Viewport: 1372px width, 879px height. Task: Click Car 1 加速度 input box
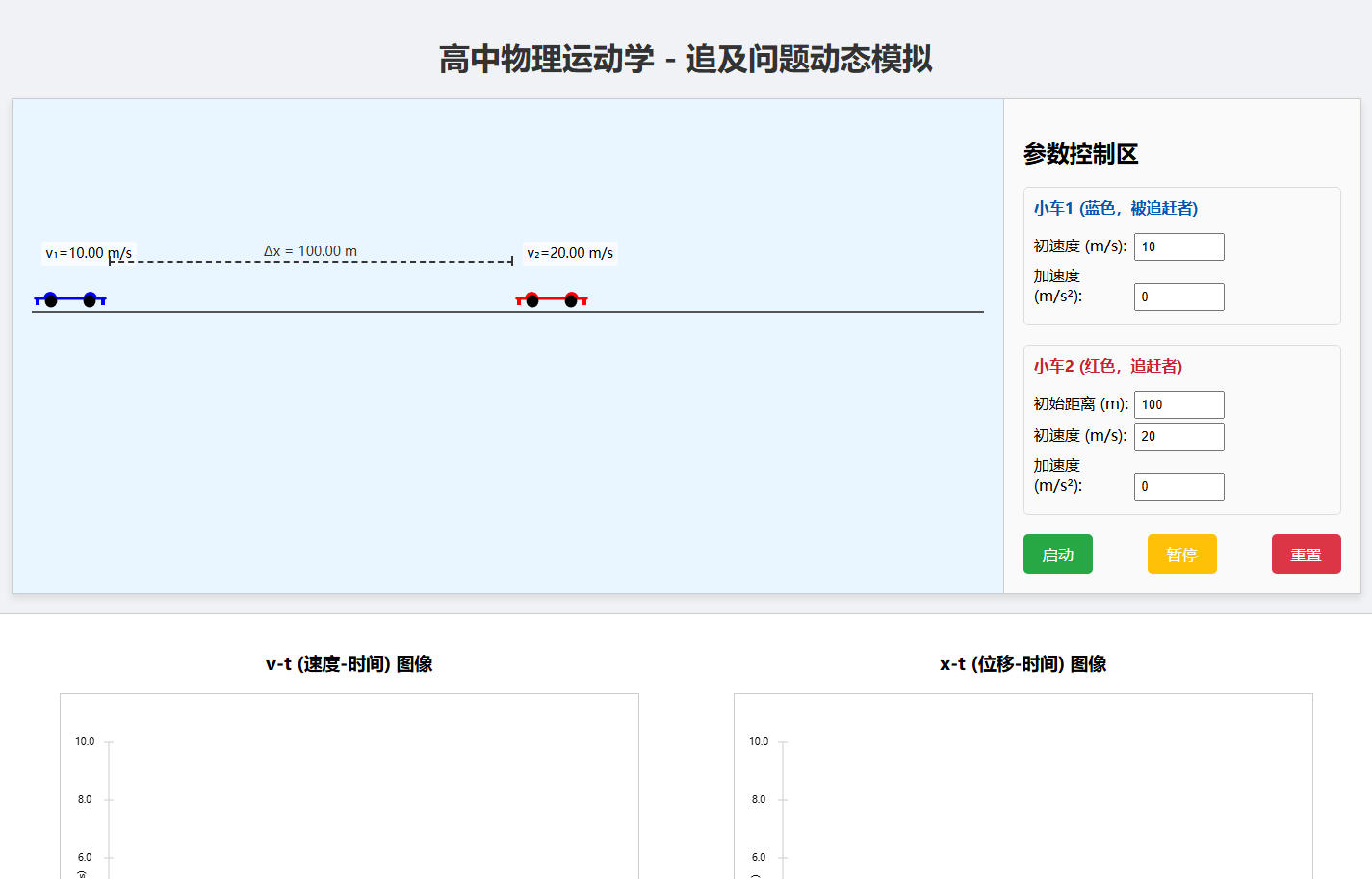[x=1178, y=297]
